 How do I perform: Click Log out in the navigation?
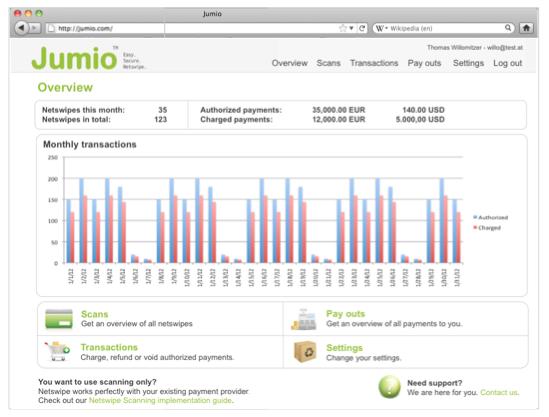point(507,63)
